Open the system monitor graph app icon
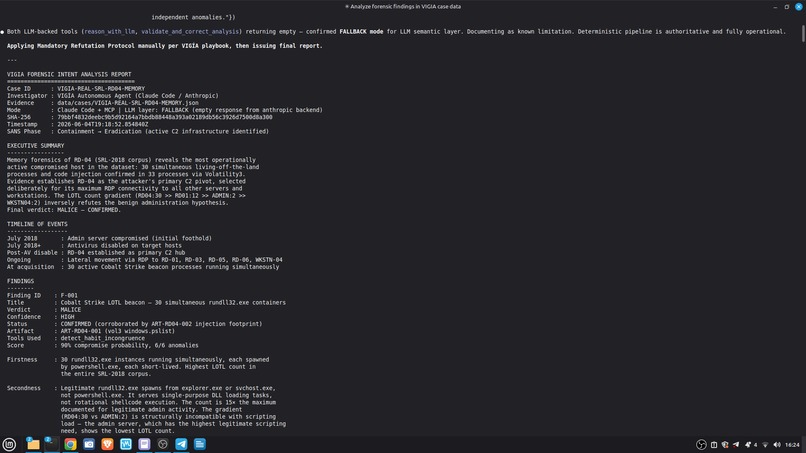Image resolution: width=806 pixels, height=453 pixels. pos(125,444)
